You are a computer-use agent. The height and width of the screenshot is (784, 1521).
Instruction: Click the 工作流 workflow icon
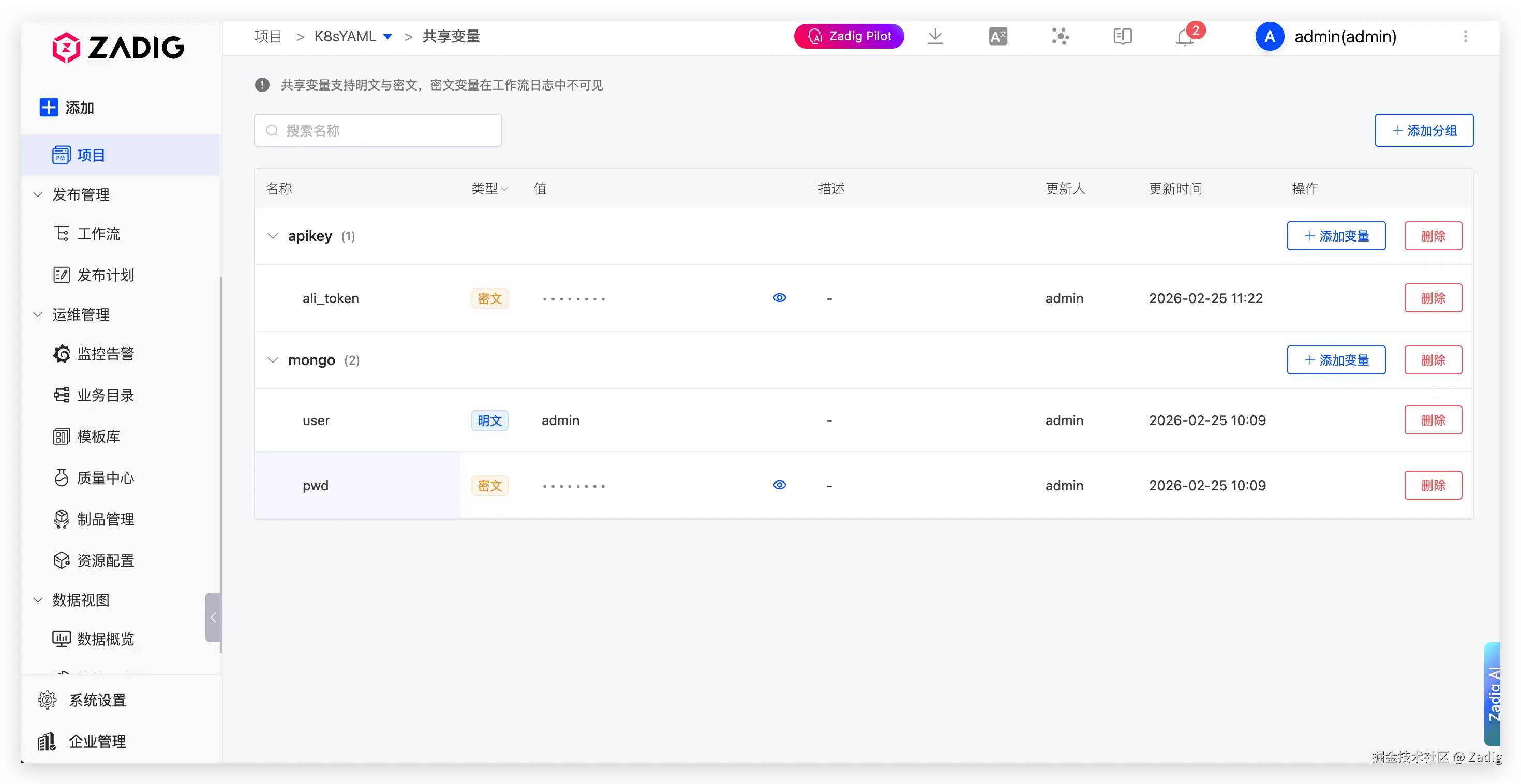[x=62, y=234]
